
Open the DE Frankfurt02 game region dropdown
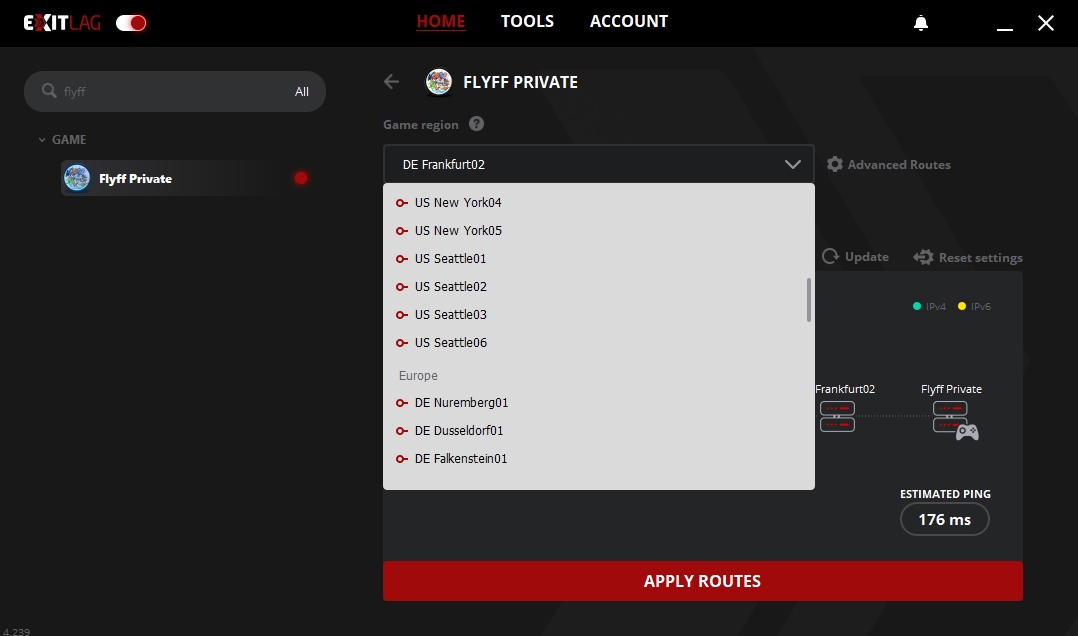point(598,164)
